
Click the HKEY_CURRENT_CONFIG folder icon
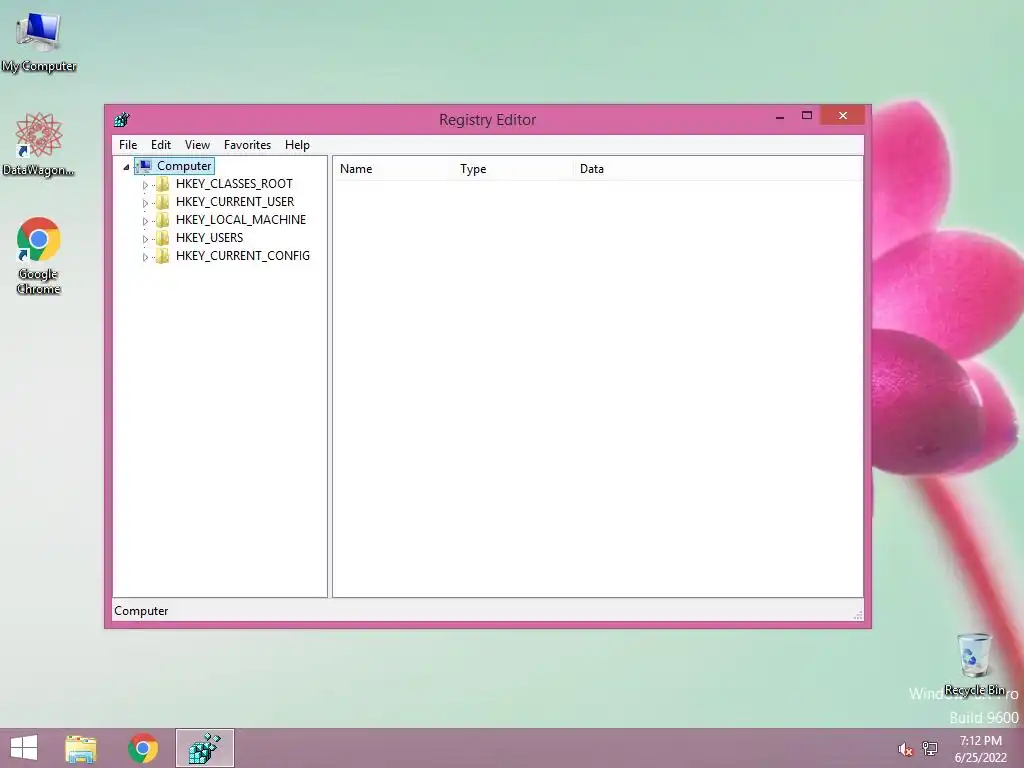click(162, 256)
